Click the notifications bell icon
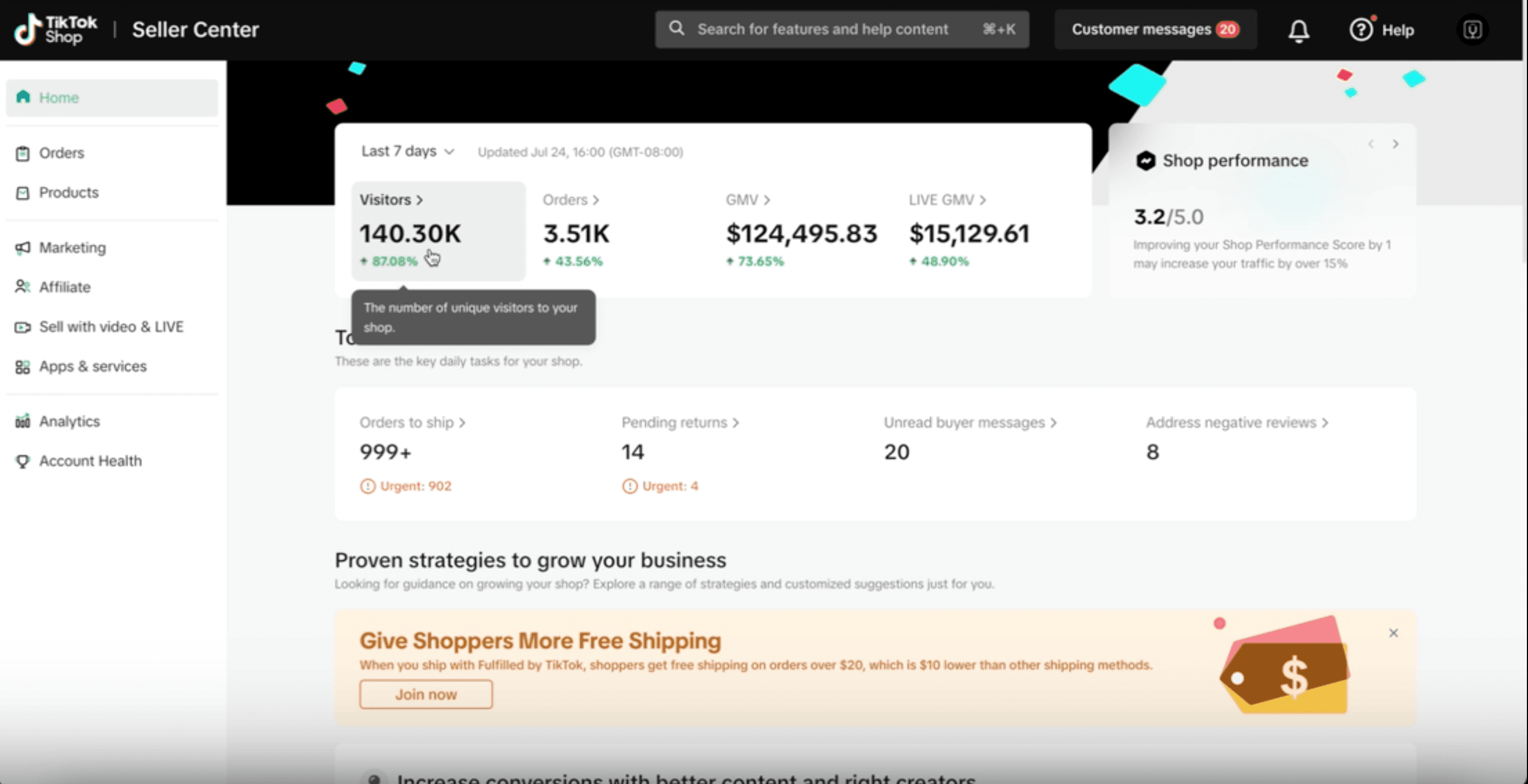 click(x=1298, y=30)
